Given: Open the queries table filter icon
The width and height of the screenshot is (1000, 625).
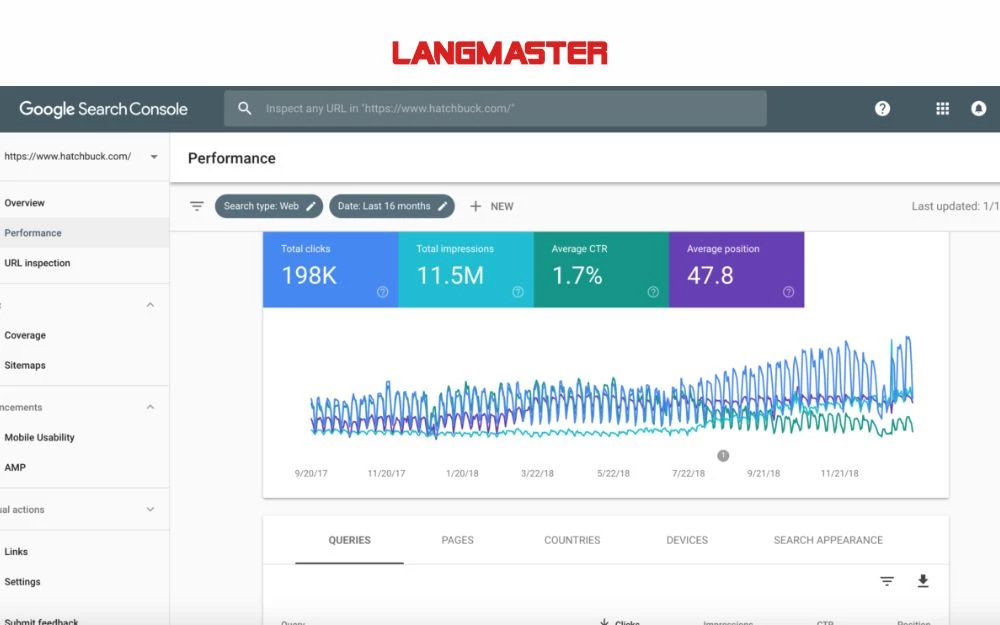Looking at the screenshot, I should (887, 580).
